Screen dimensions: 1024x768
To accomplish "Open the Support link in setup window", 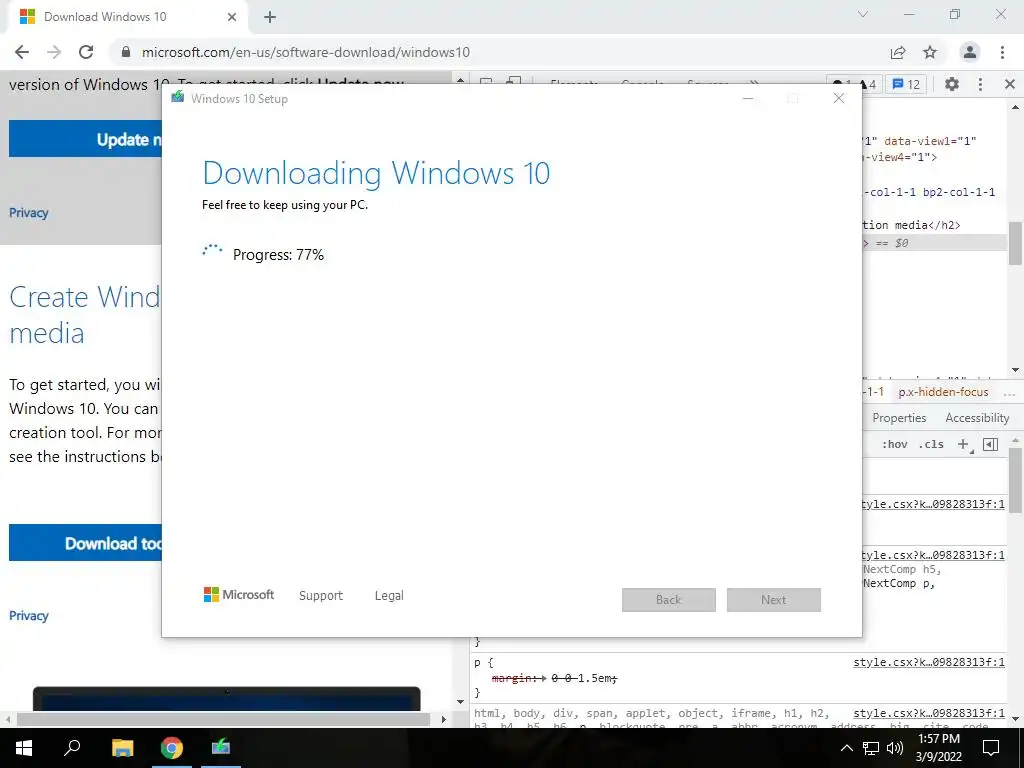I will coord(321,596).
